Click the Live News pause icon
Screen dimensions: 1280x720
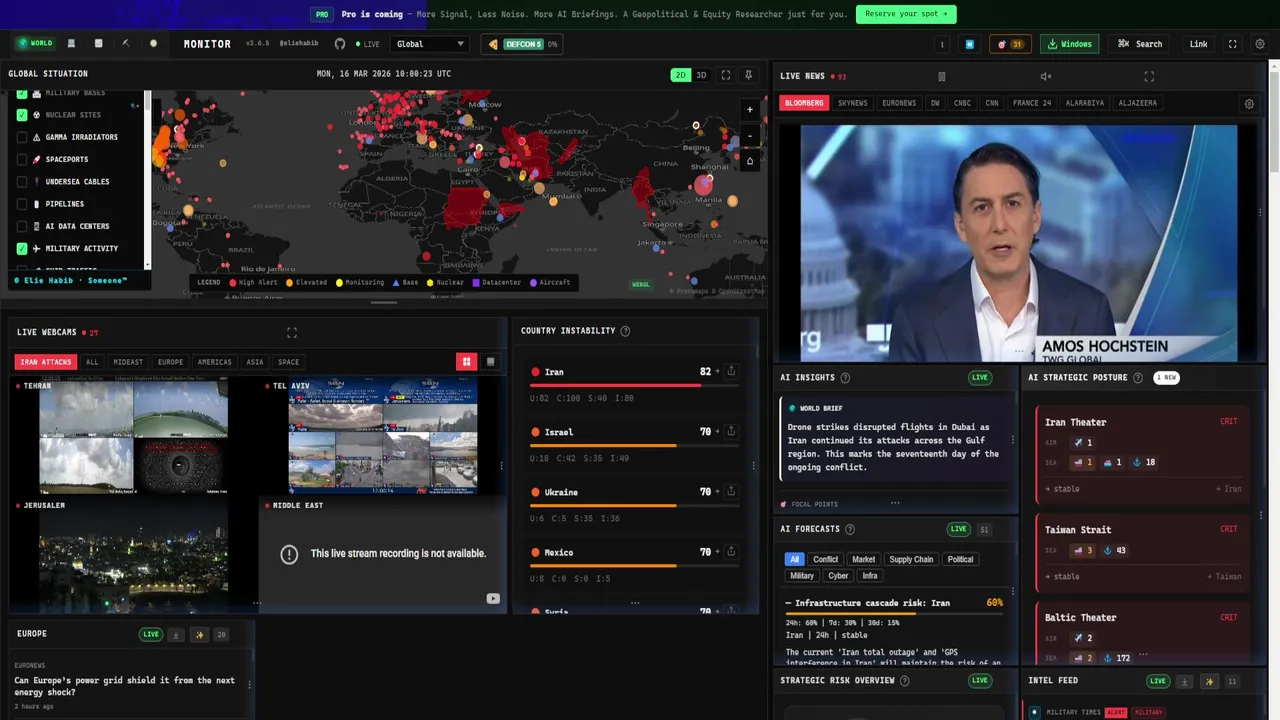coord(941,76)
